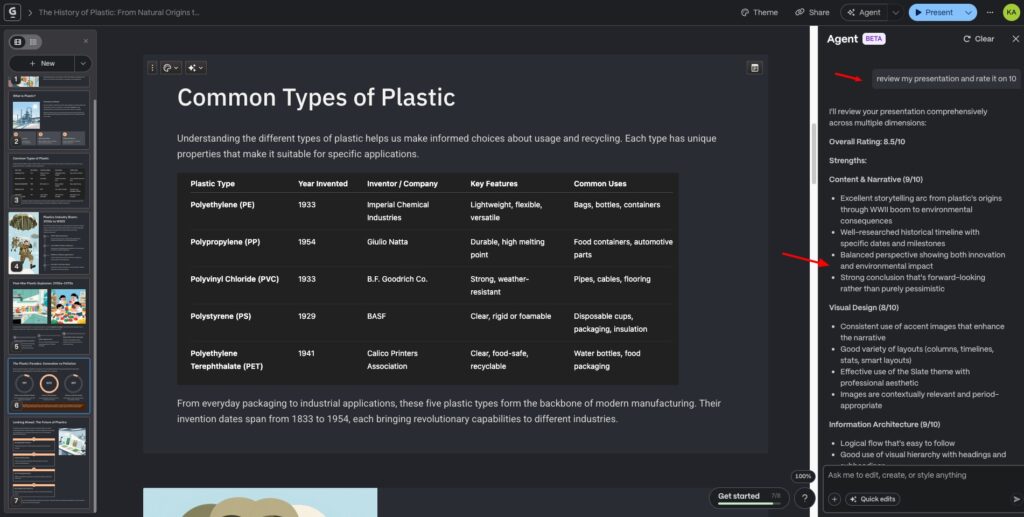
Task: Expand the New card options dropdown
Action: (x=83, y=63)
